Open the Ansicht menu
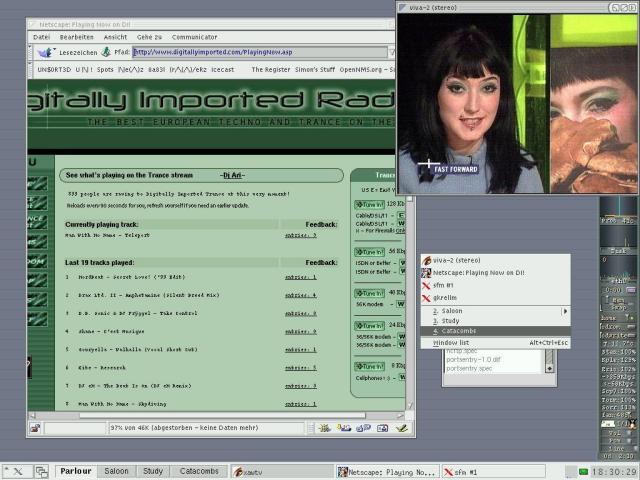This screenshot has width=640, height=480. [116, 37]
